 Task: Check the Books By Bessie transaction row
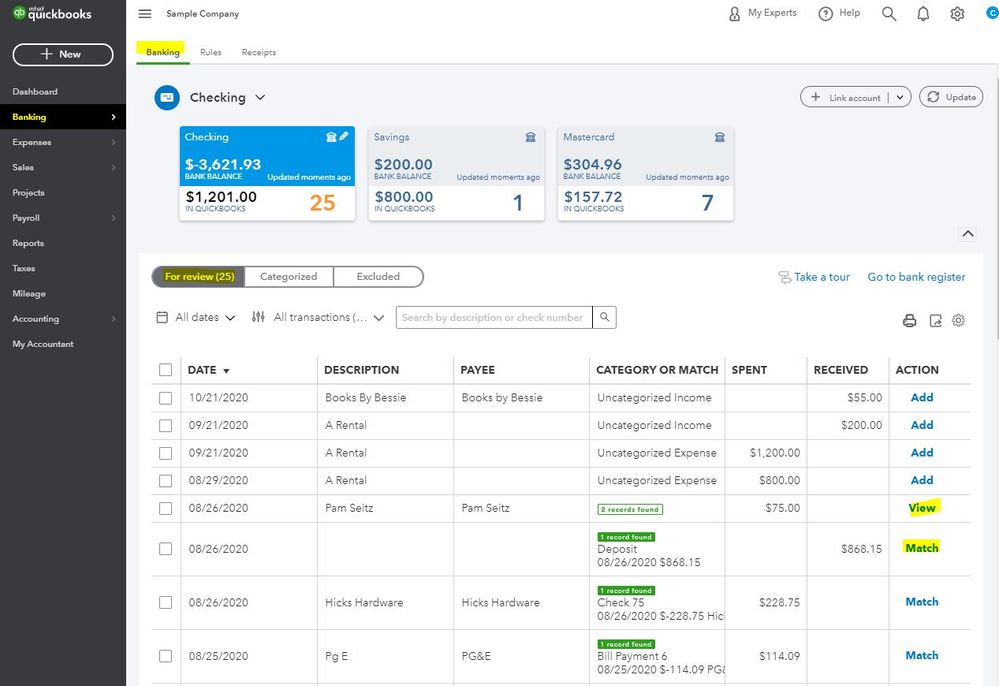pos(166,397)
